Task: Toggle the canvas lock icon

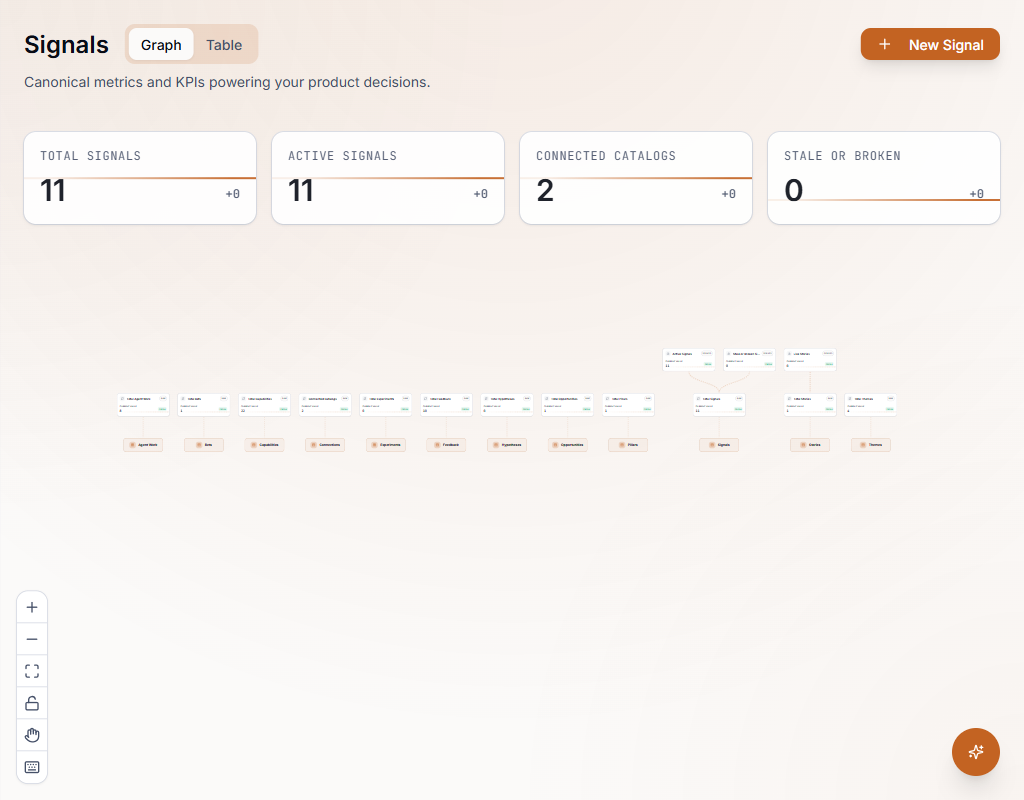Action: (x=31, y=703)
